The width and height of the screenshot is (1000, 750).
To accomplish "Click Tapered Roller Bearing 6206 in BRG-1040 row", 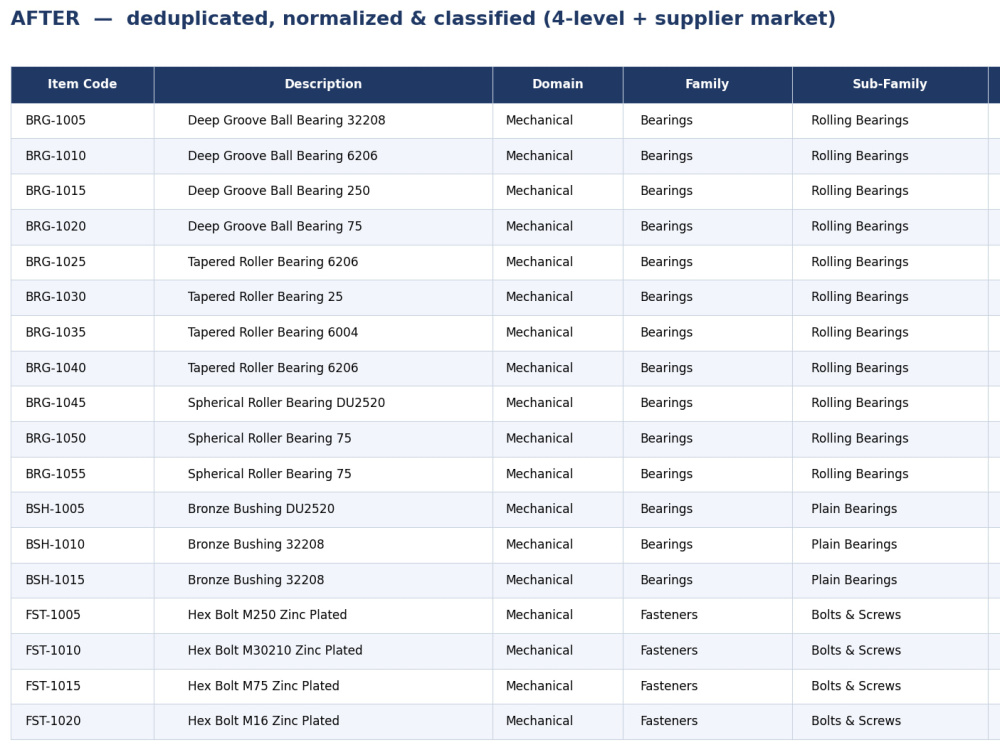I will [x=273, y=368].
